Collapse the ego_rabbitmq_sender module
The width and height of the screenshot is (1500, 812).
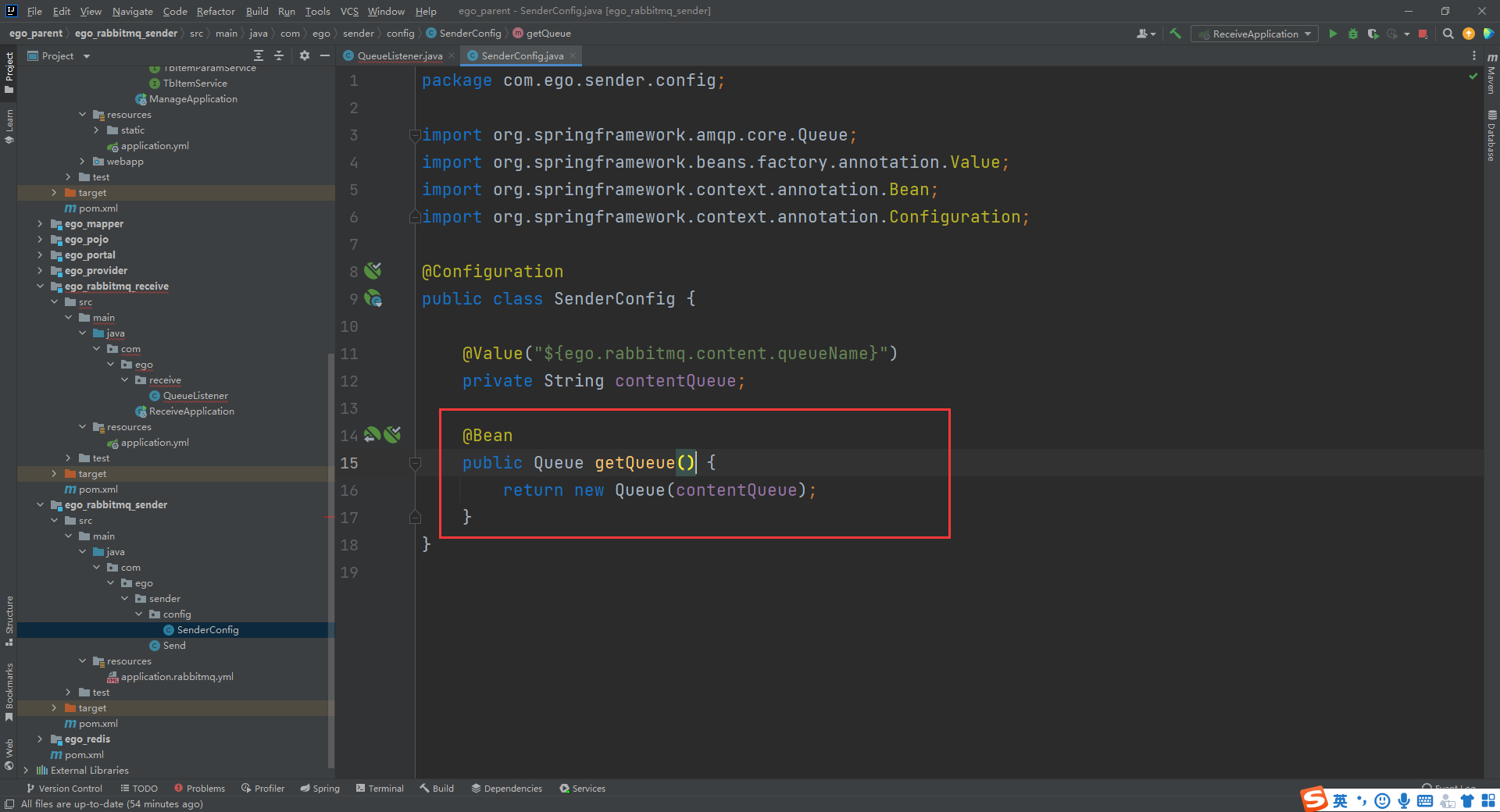[40, 505]
